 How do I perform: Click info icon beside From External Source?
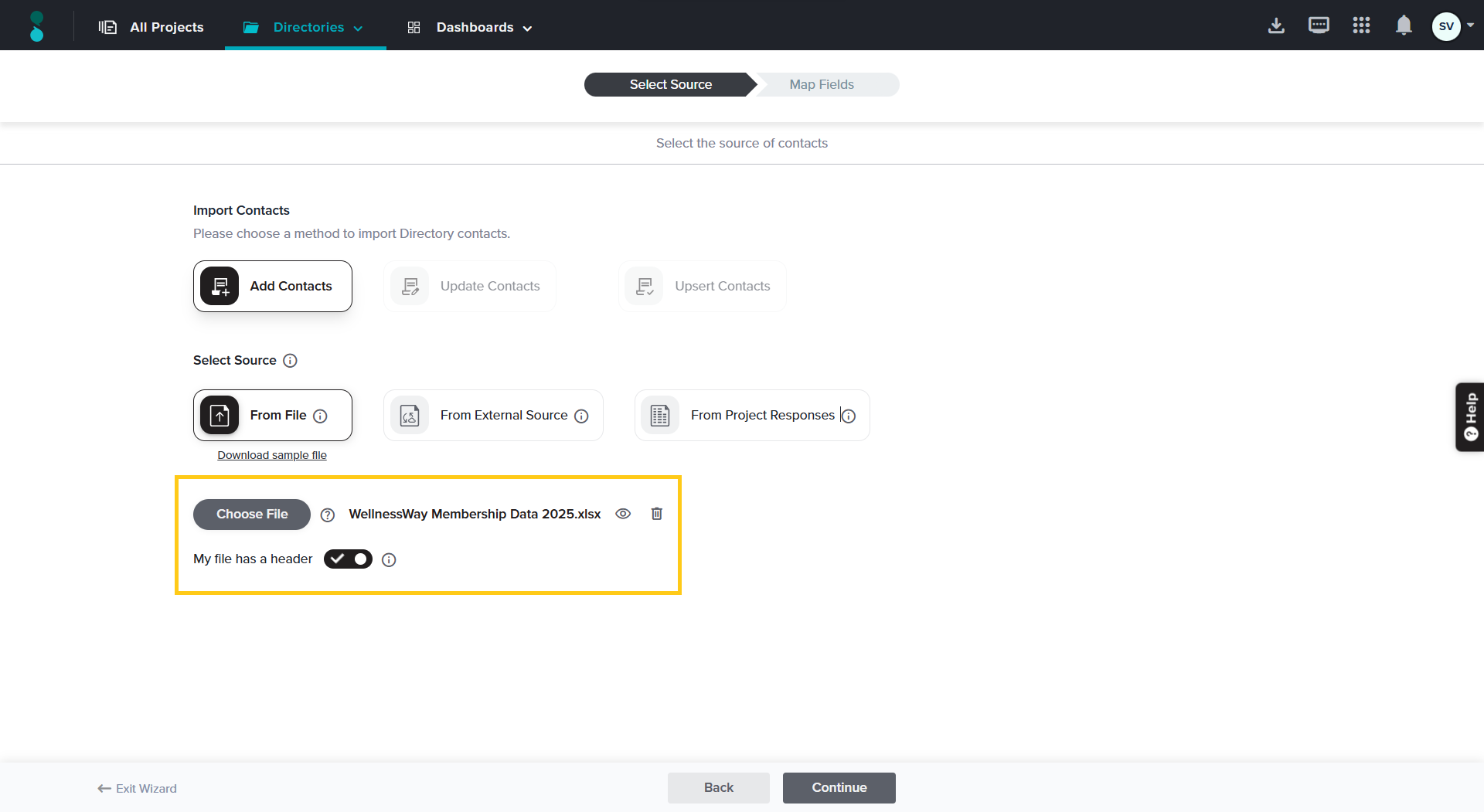[581, 416]
